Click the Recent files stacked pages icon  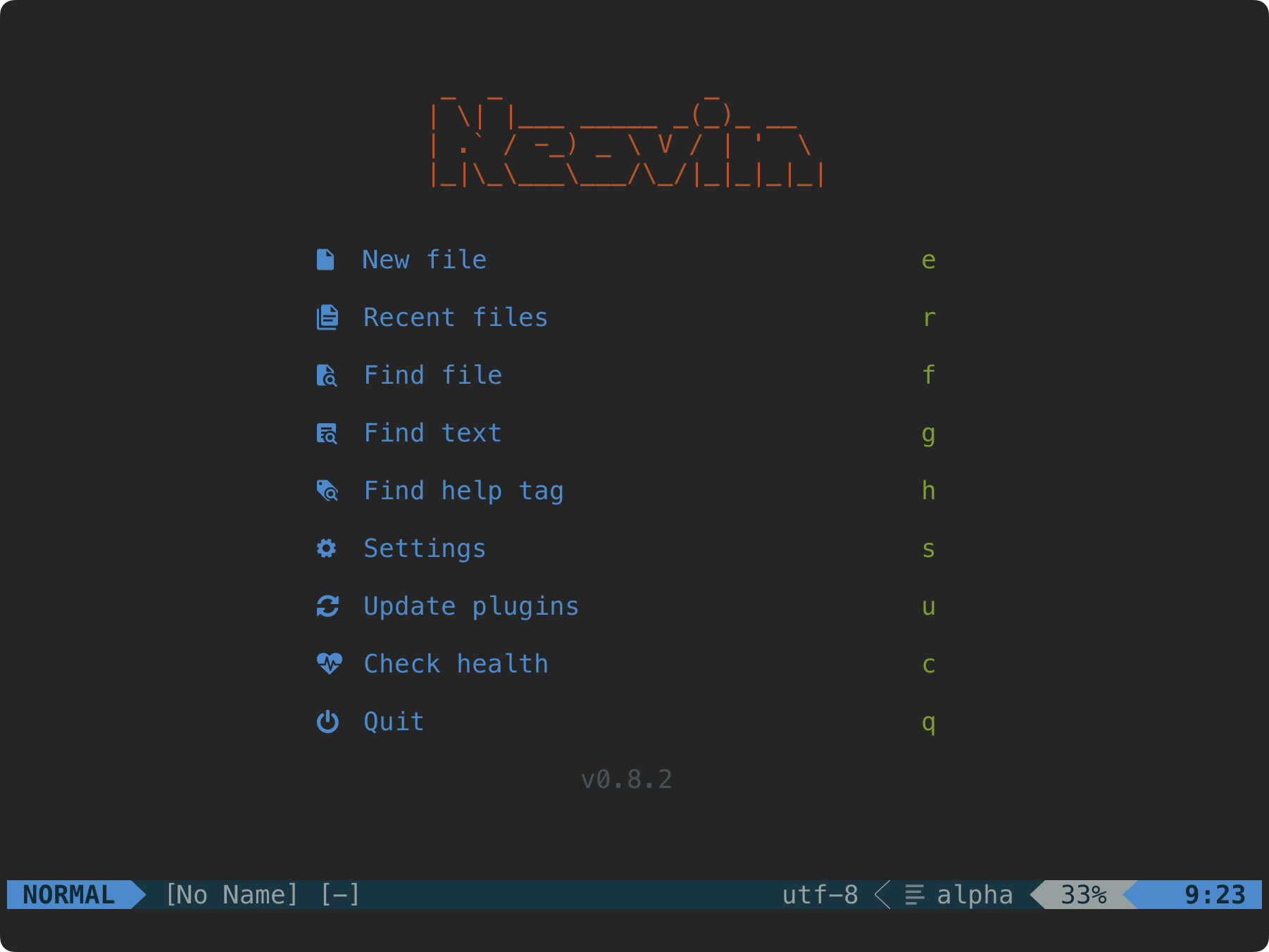point(327,318)
